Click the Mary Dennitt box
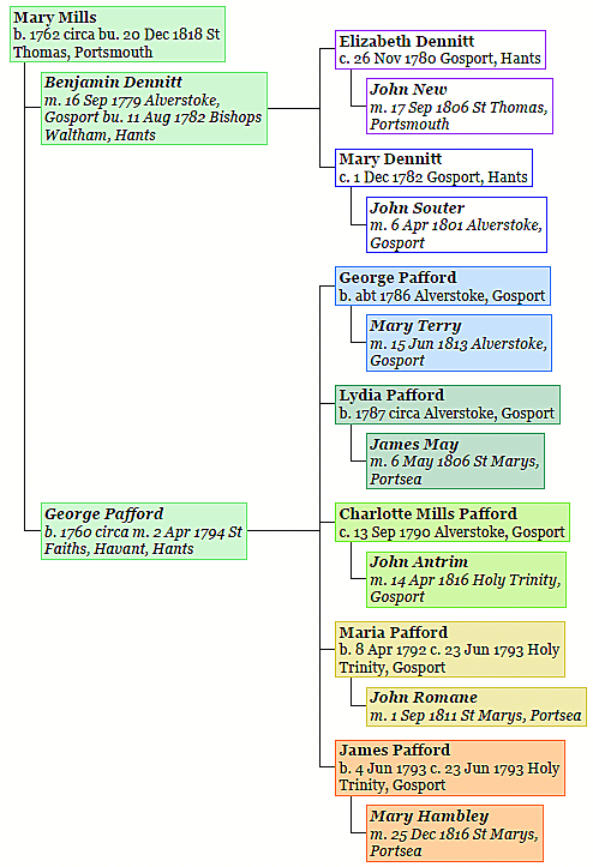This screenshot has height=867, width=593. pyautogui.click(x=434, y=168)
